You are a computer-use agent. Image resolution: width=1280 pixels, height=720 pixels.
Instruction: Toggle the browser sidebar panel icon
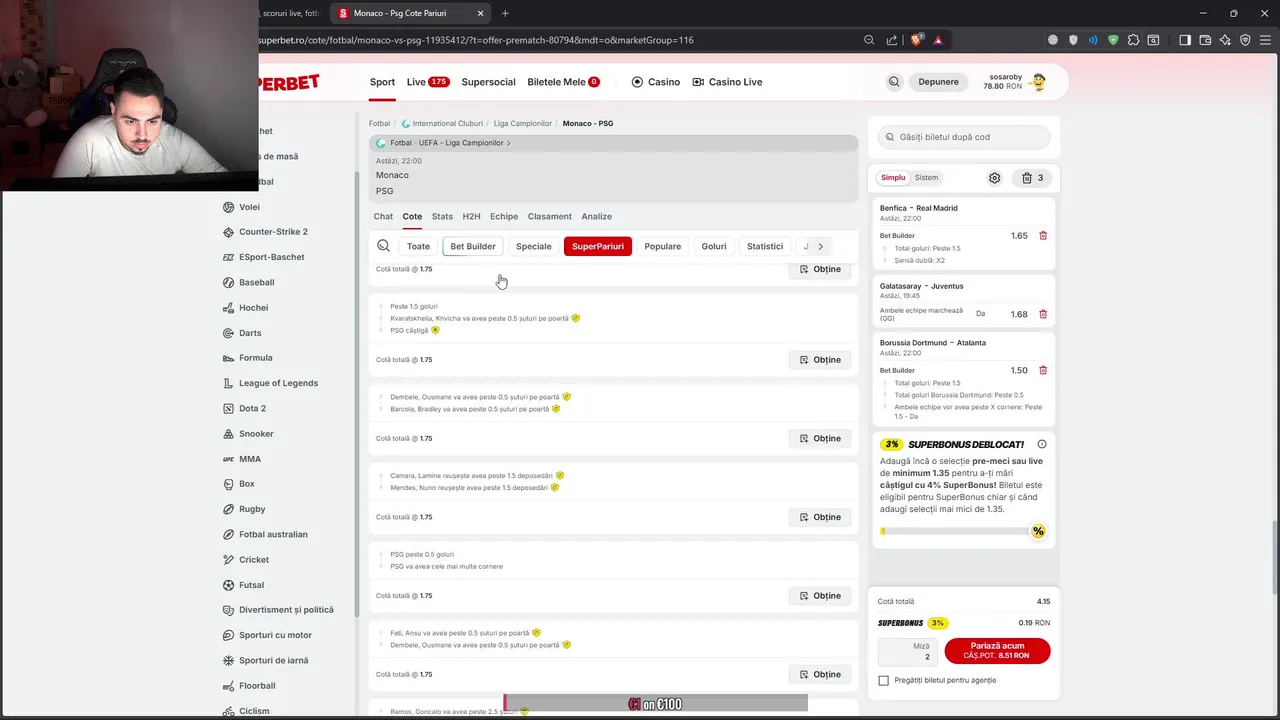point(1185,40)
